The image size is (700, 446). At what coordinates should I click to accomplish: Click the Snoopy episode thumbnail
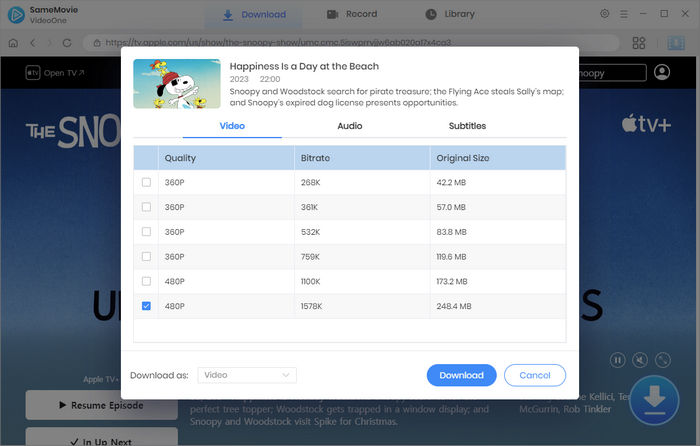click(x=177, y=84)
